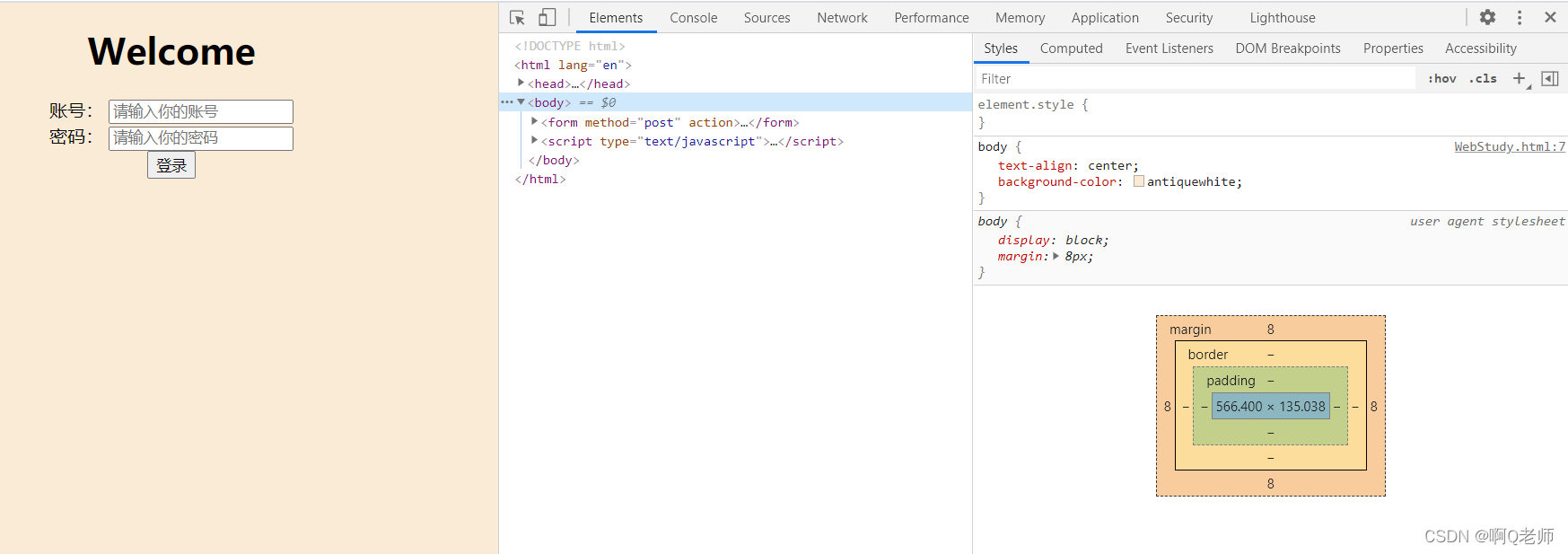Click the box model margin label
Viewport: 1568px width, 554px height.
[x=1190, y=330]
